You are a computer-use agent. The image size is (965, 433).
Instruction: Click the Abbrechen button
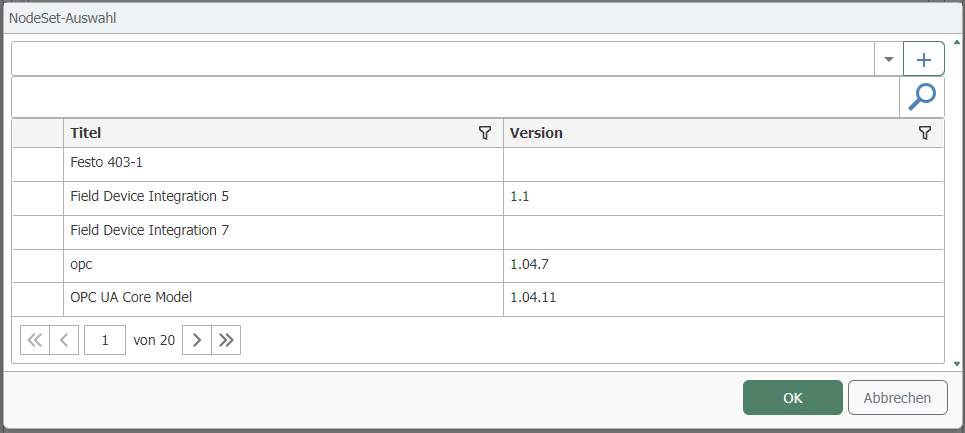click(897, 398)
